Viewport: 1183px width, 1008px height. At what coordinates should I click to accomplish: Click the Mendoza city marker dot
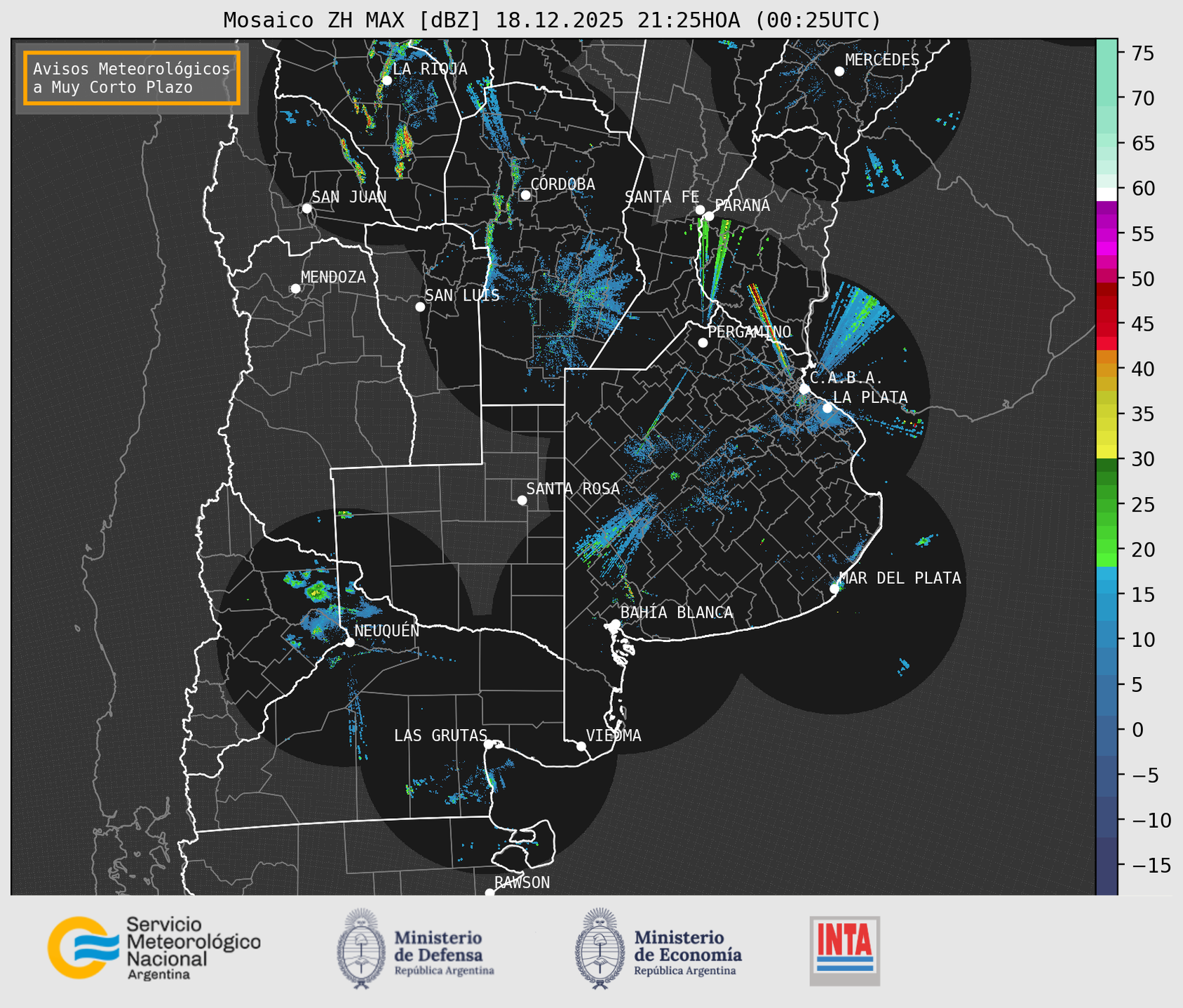pyautogui.click(x=295, y=289)
